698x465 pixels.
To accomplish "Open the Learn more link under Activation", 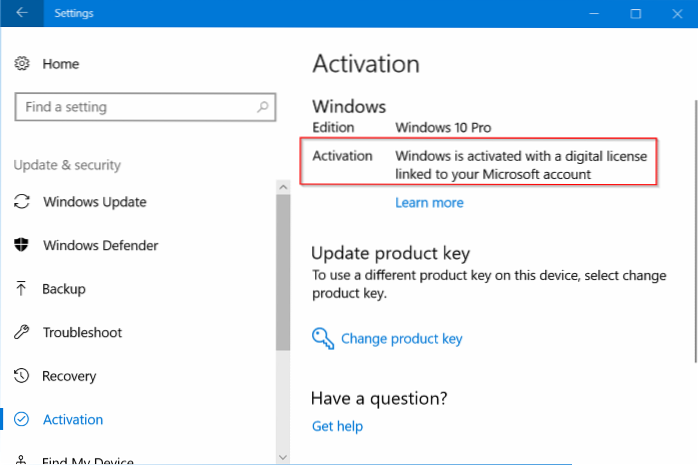I will (x=429, y=202).
